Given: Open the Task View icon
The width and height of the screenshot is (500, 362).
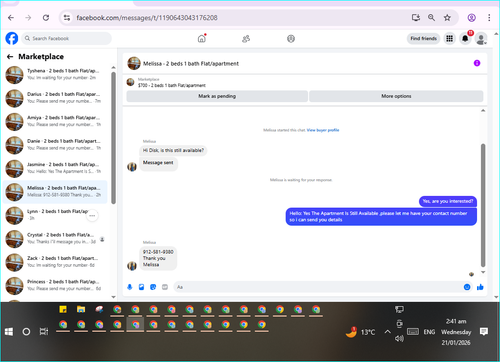Looking at the screenshot, I should (x=44, y=332).
